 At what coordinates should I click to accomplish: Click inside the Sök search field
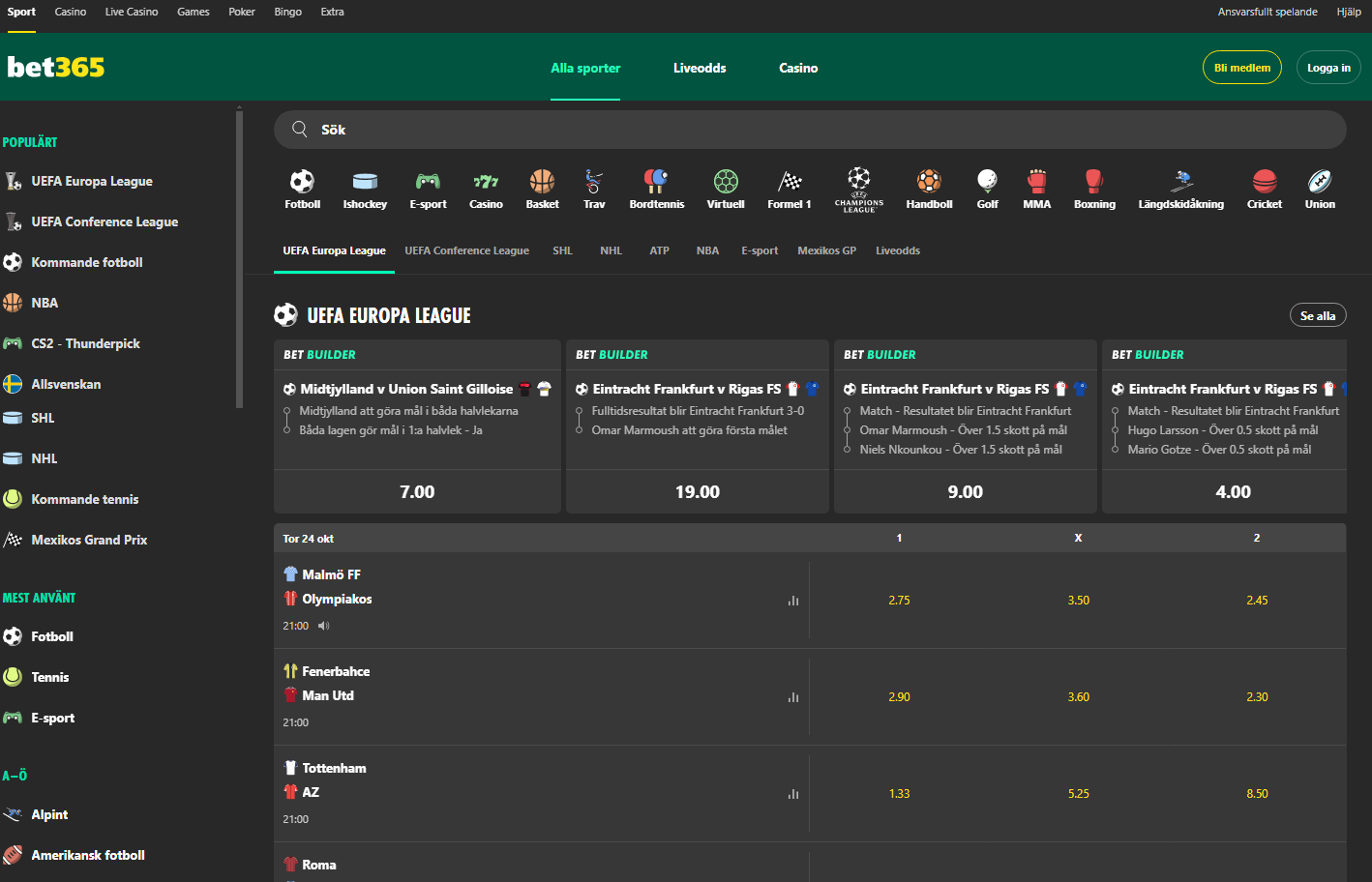(x=677, y=129)
